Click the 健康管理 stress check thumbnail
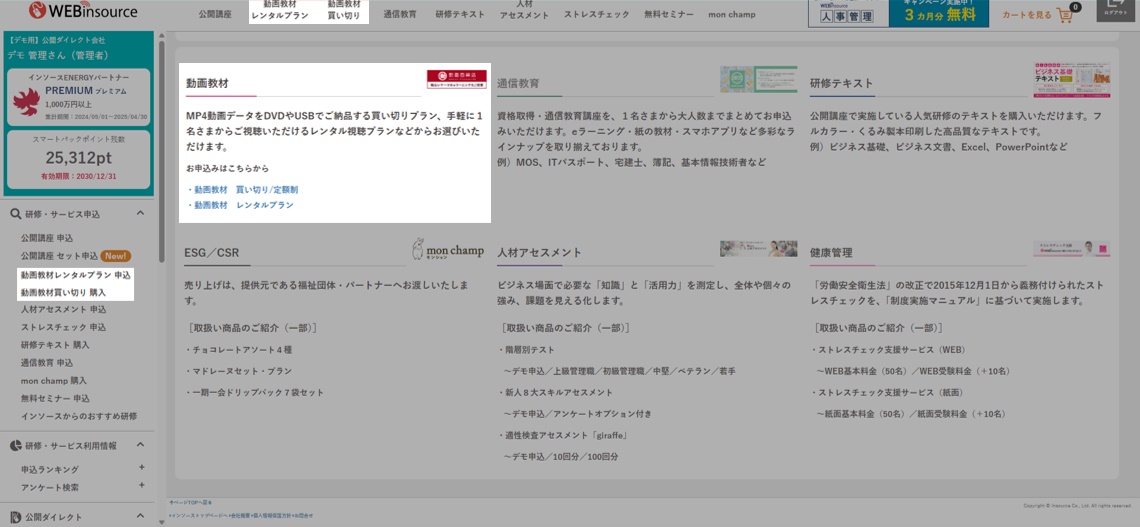Screen dimensions: 1140x527 coord(1072,249)
